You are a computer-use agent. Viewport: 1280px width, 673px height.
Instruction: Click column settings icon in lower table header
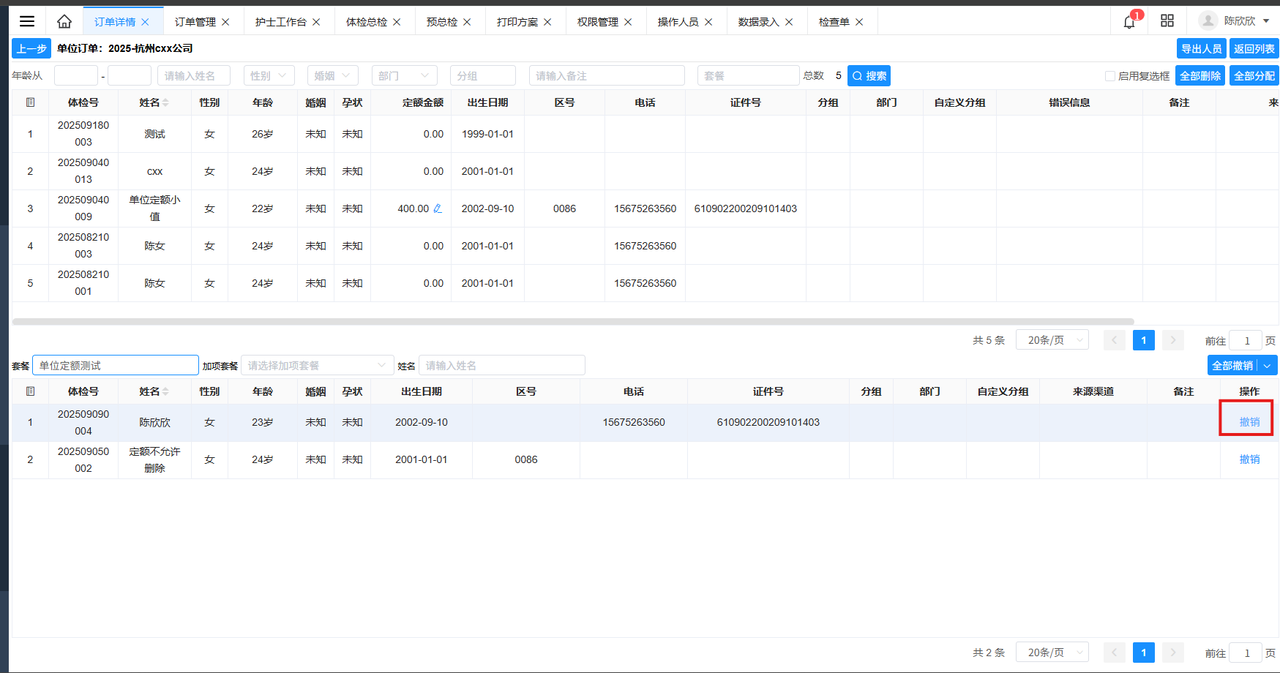pos(30,391)
